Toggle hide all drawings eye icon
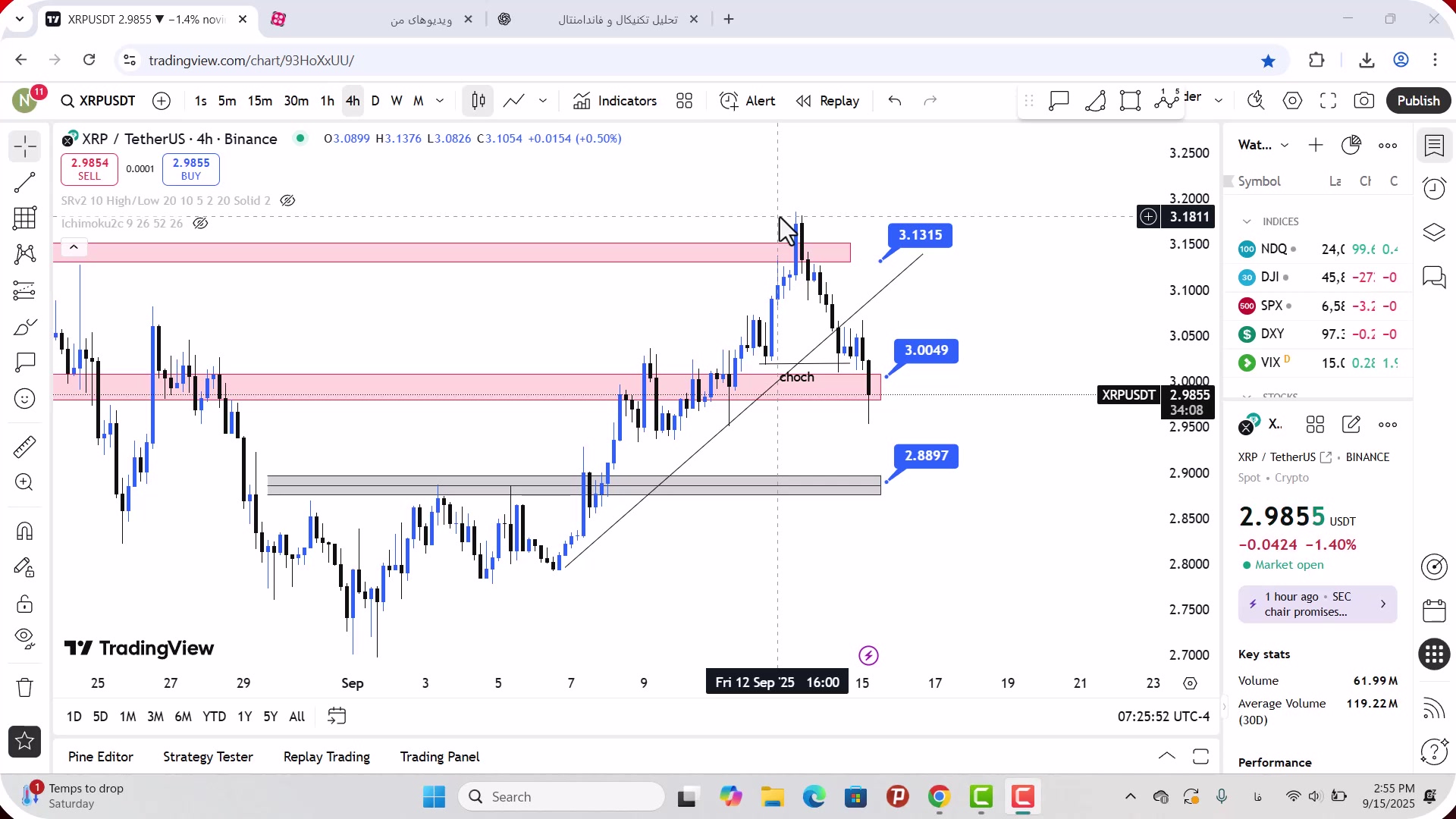The image size is (1456, 819). (24, 639)
